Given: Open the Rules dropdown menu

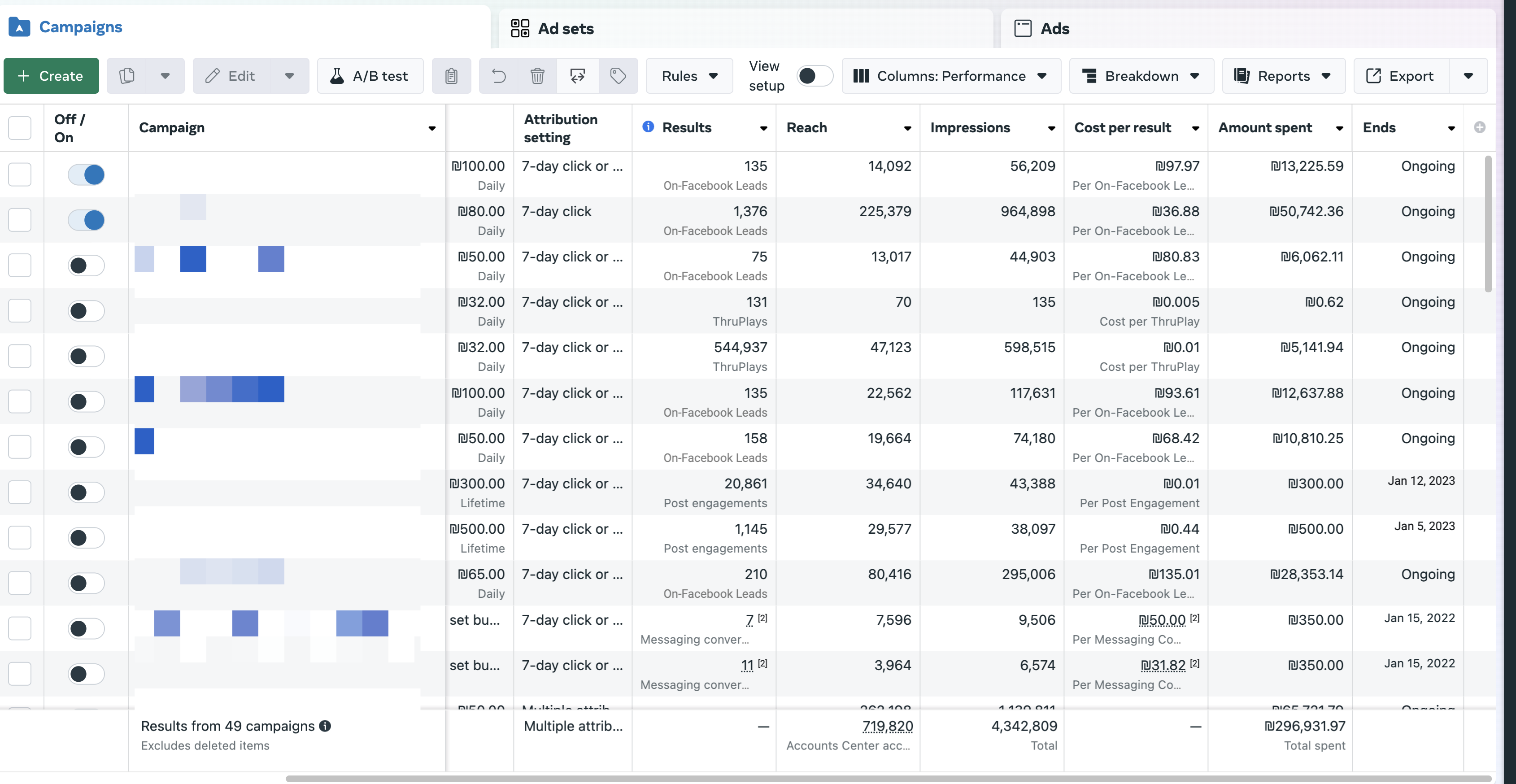Looking at the screenshot, I should 689,76.
